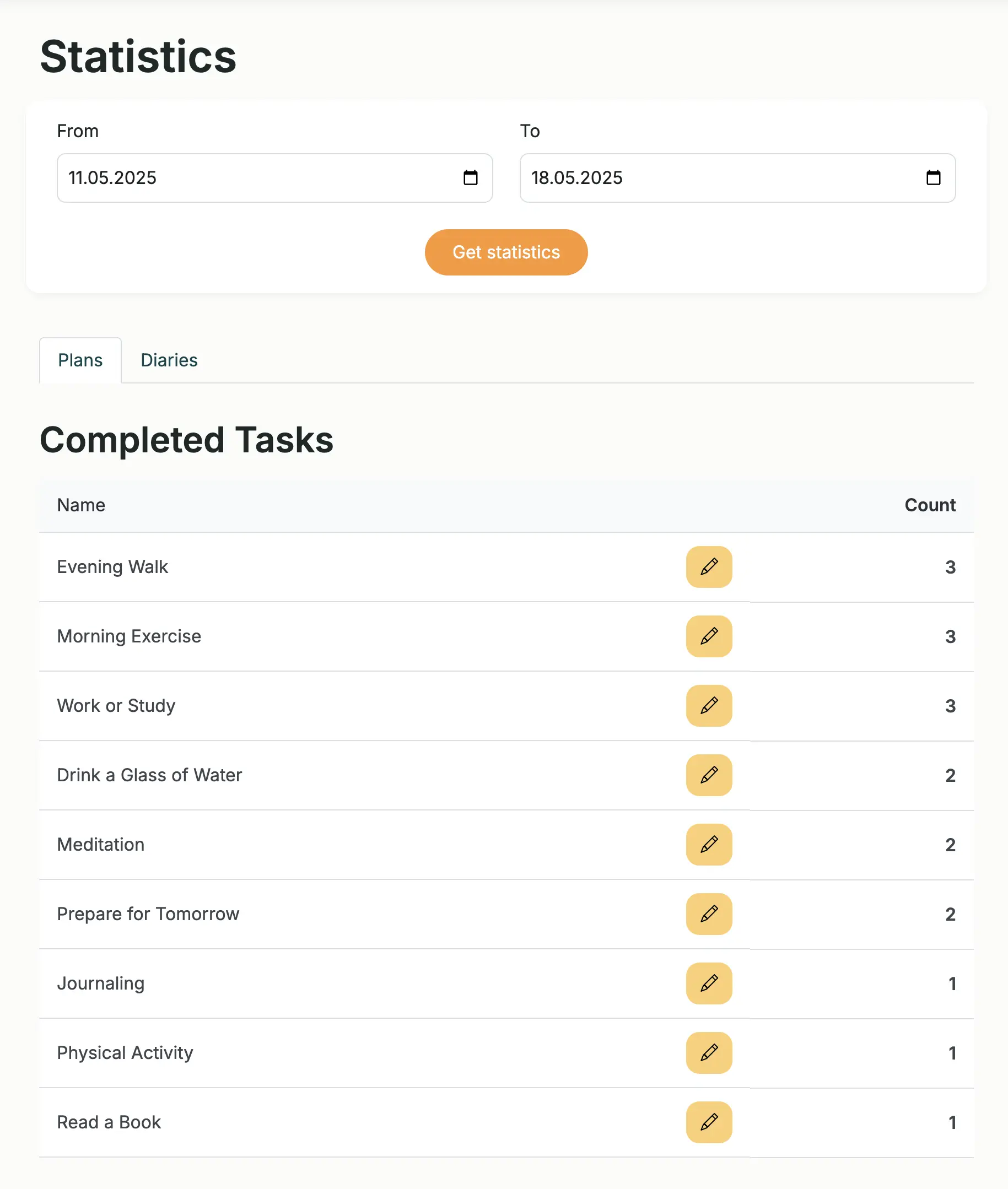Click edit icon for Prepare for Tomorrow

pyautogui.click(x=709, y=914)
